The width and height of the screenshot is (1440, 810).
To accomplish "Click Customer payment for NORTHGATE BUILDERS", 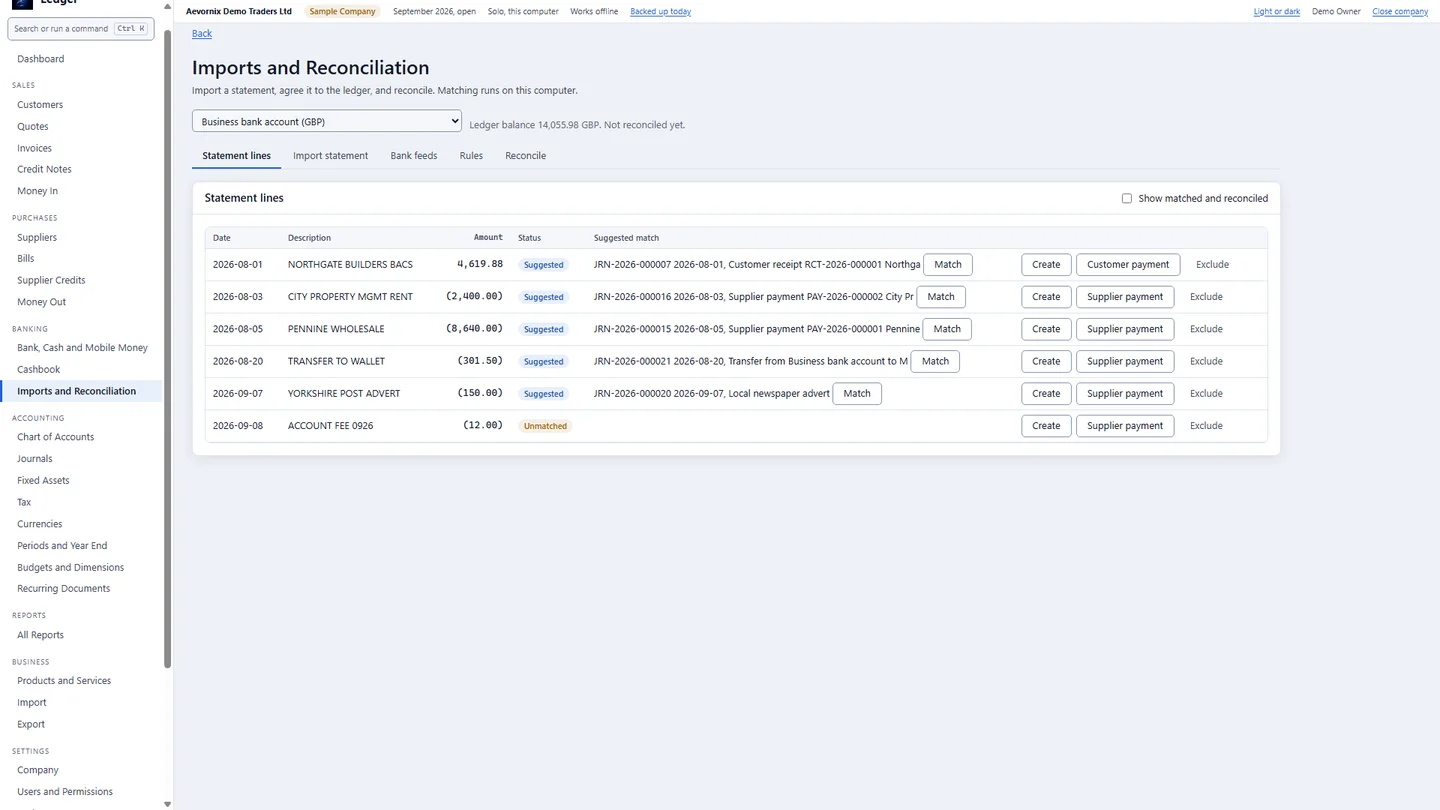I will (1128, 265).
